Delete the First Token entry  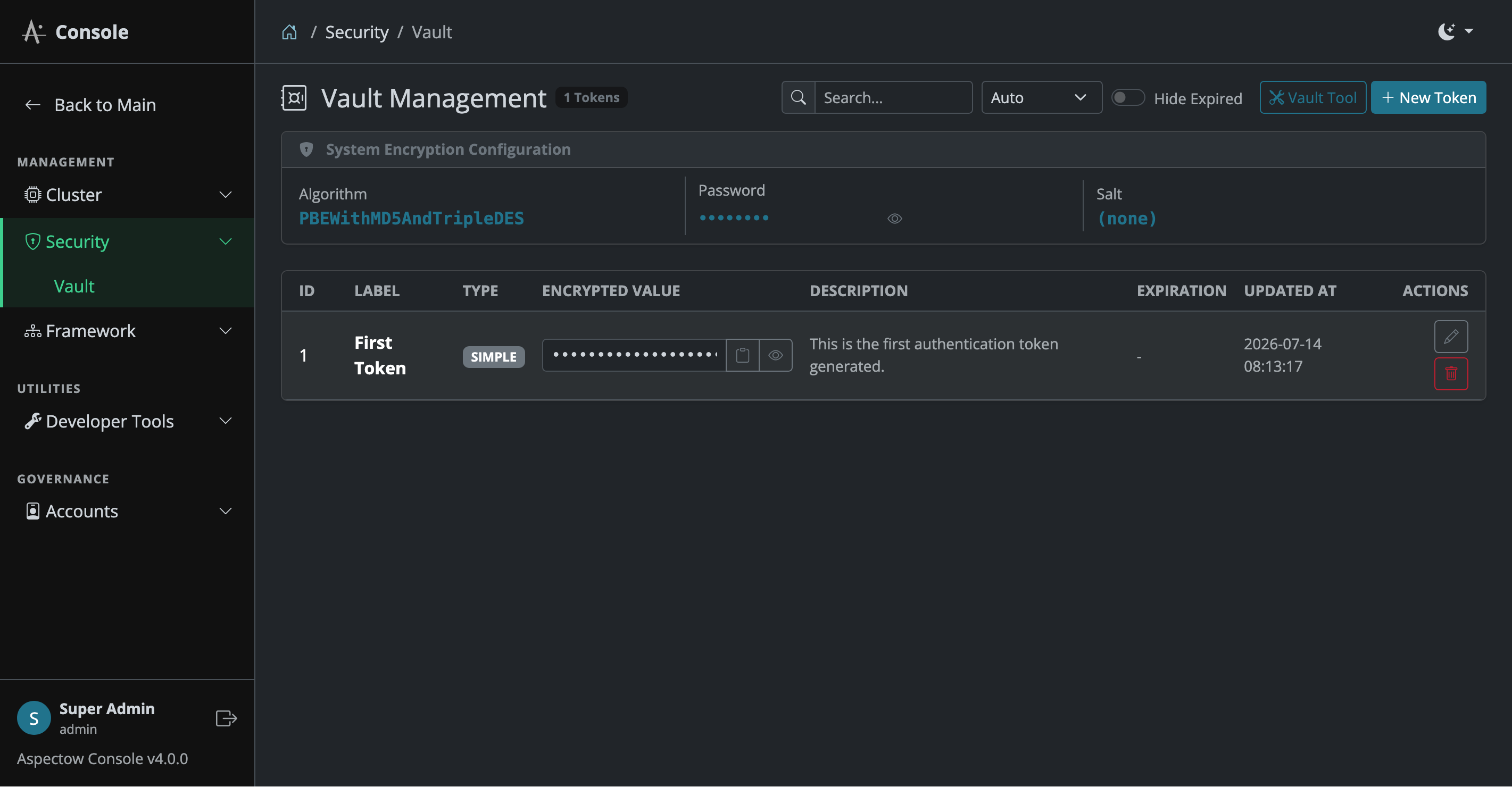click(1451, 374)
